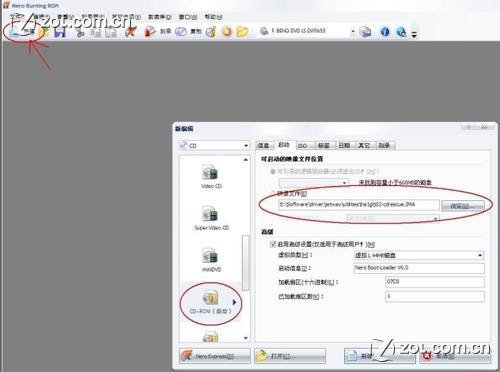
Task: Select the image file radio button
Action: [x=273, y=193]
